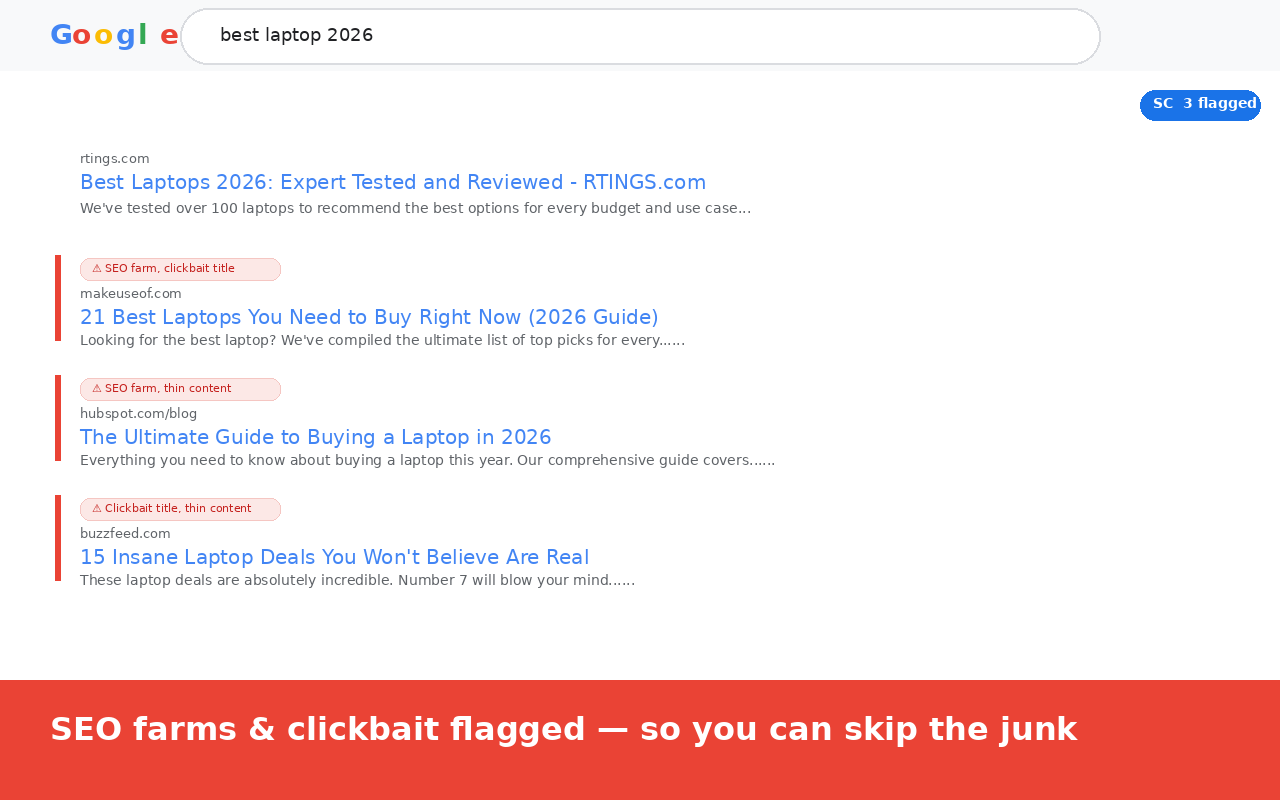This screenshot has width=1280, height=800.
Task: Click the rtings.com site address
Action: click(x=115, y=158)
